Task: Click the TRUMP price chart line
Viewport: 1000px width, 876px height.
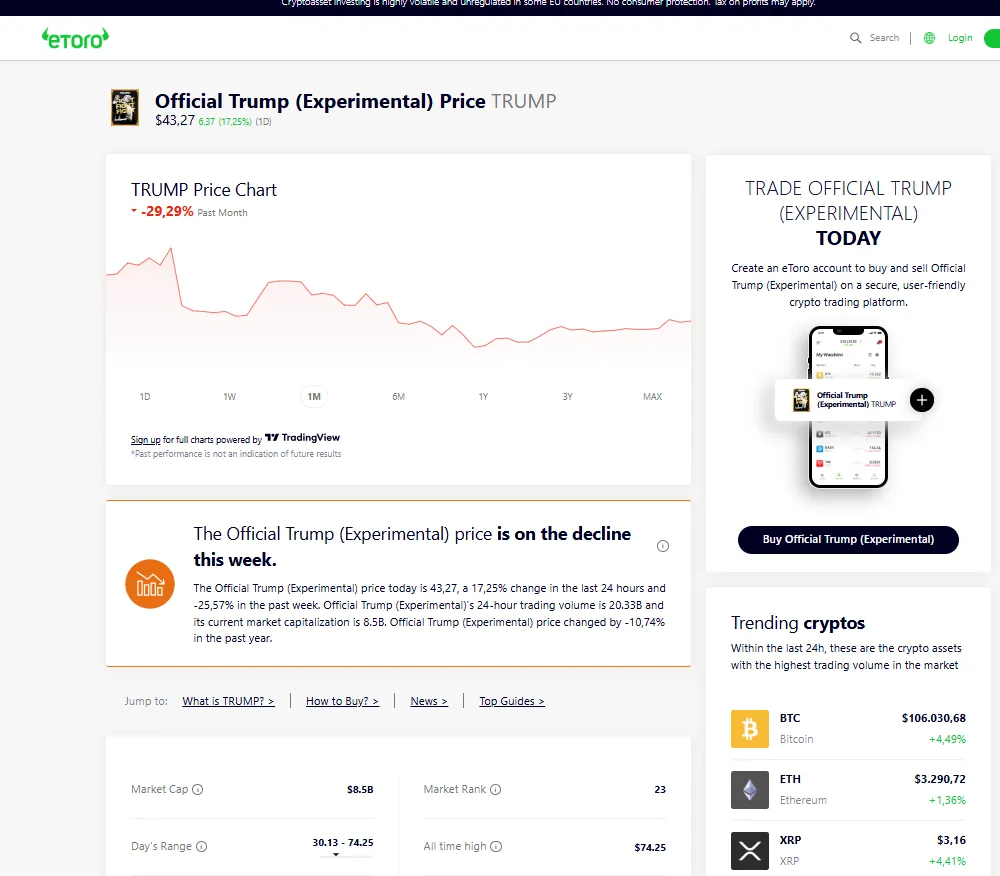Action: [x=399, y=300]
